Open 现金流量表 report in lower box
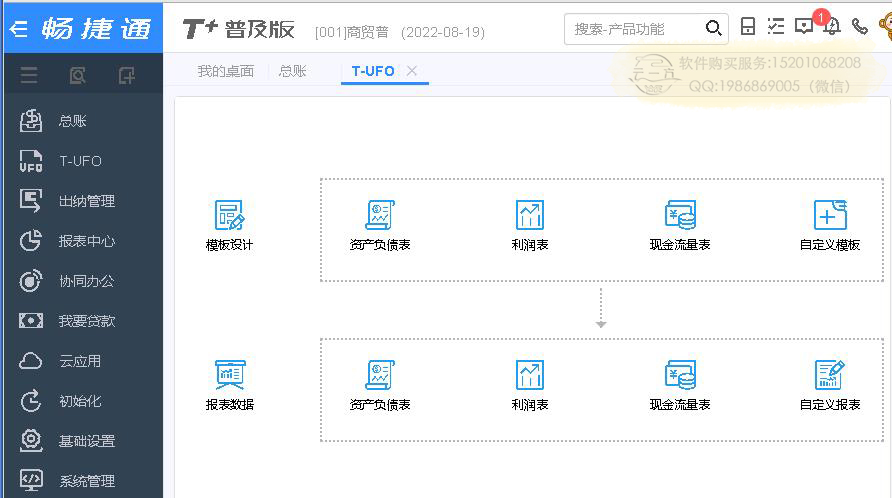Screen dimensions: 892x498 pyautogui.click(x=680, y=385)
